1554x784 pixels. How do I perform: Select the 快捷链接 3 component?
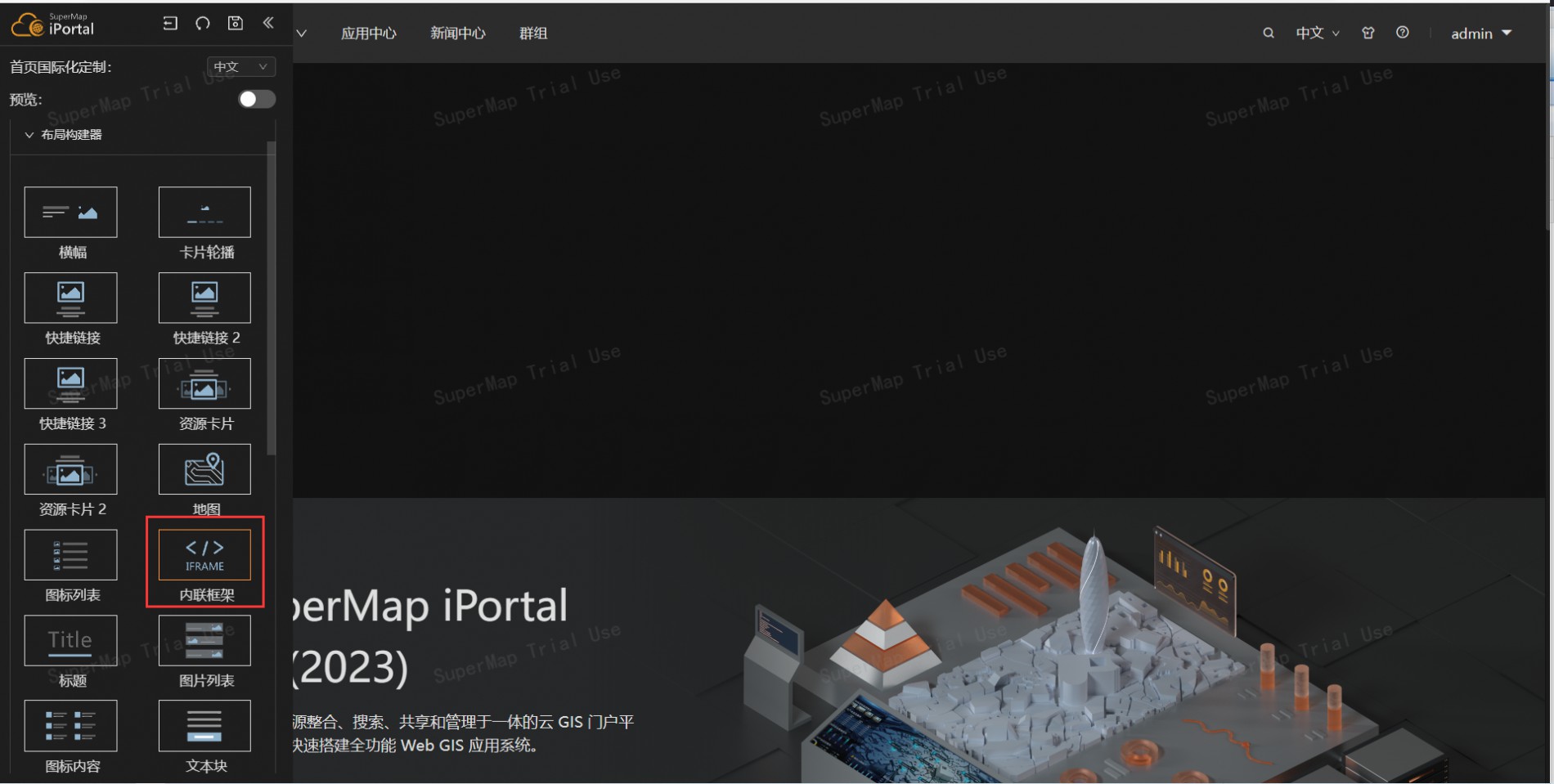point(71,395)
